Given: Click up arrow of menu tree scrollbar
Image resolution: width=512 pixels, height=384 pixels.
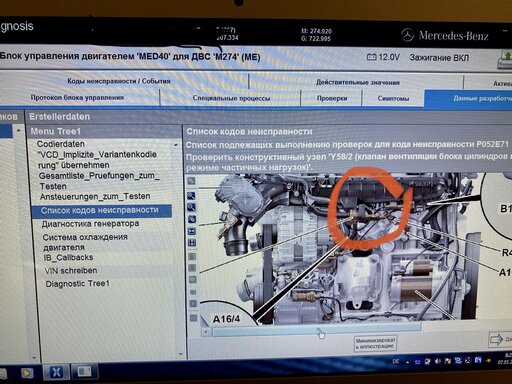Looking at the screenshot, I should (x=176, y=145).
